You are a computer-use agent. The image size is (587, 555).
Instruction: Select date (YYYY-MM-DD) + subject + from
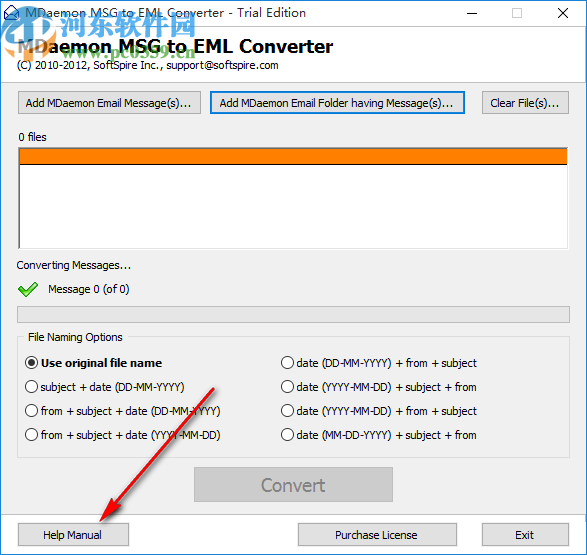(378, 387)
